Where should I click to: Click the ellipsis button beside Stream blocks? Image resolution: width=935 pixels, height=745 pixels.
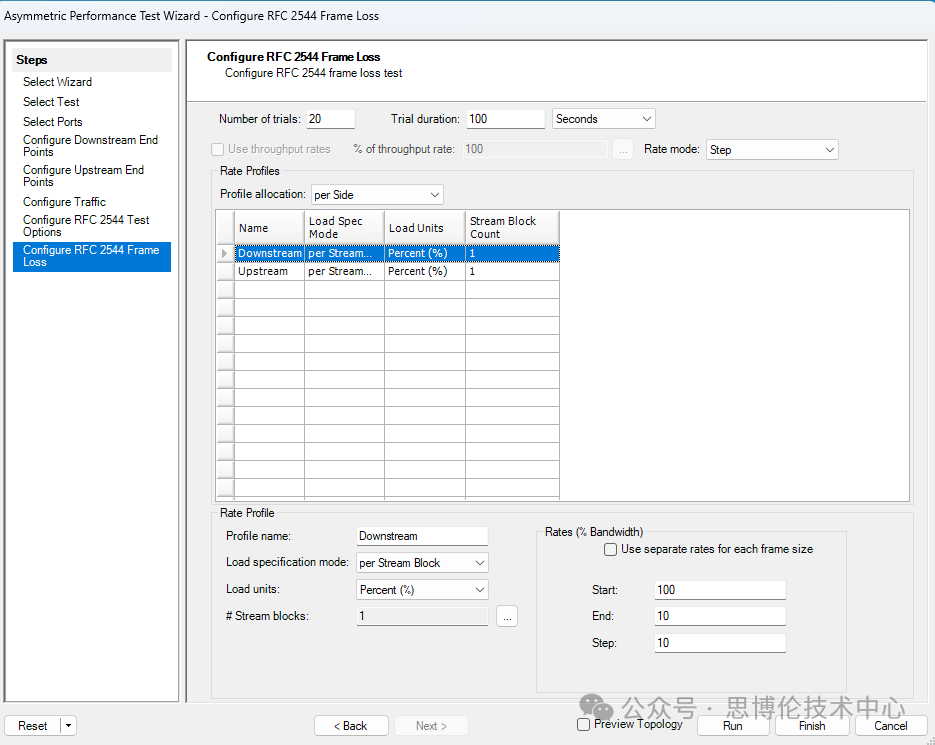(x=507, y=617)
